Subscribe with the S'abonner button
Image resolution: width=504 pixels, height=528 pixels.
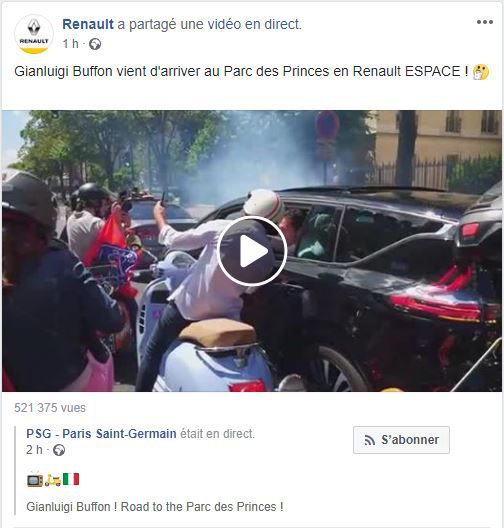click(x=401, y=440)
